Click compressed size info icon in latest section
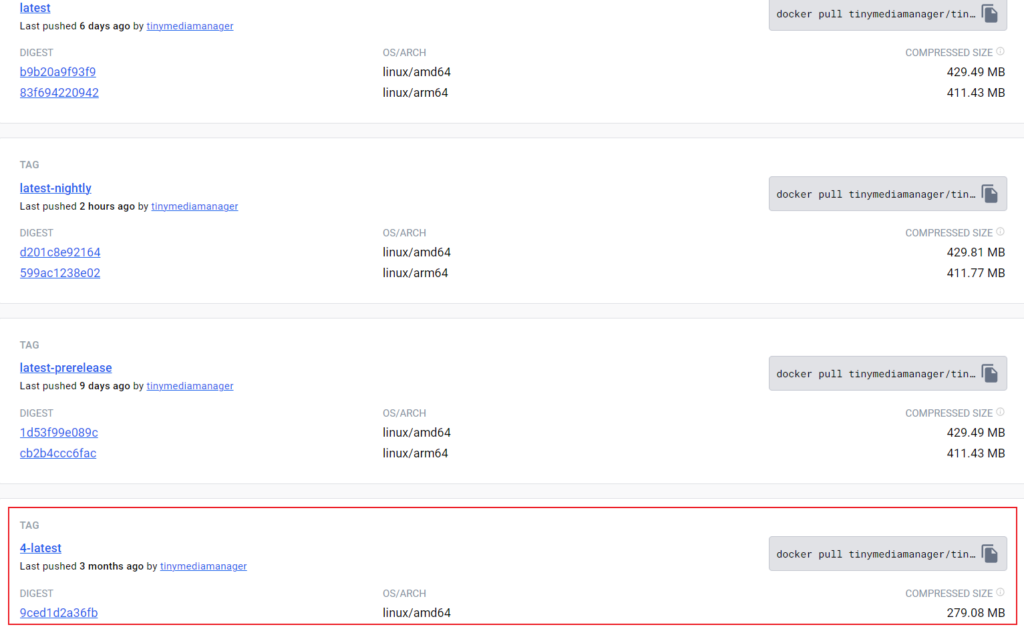 [1000, 52]
